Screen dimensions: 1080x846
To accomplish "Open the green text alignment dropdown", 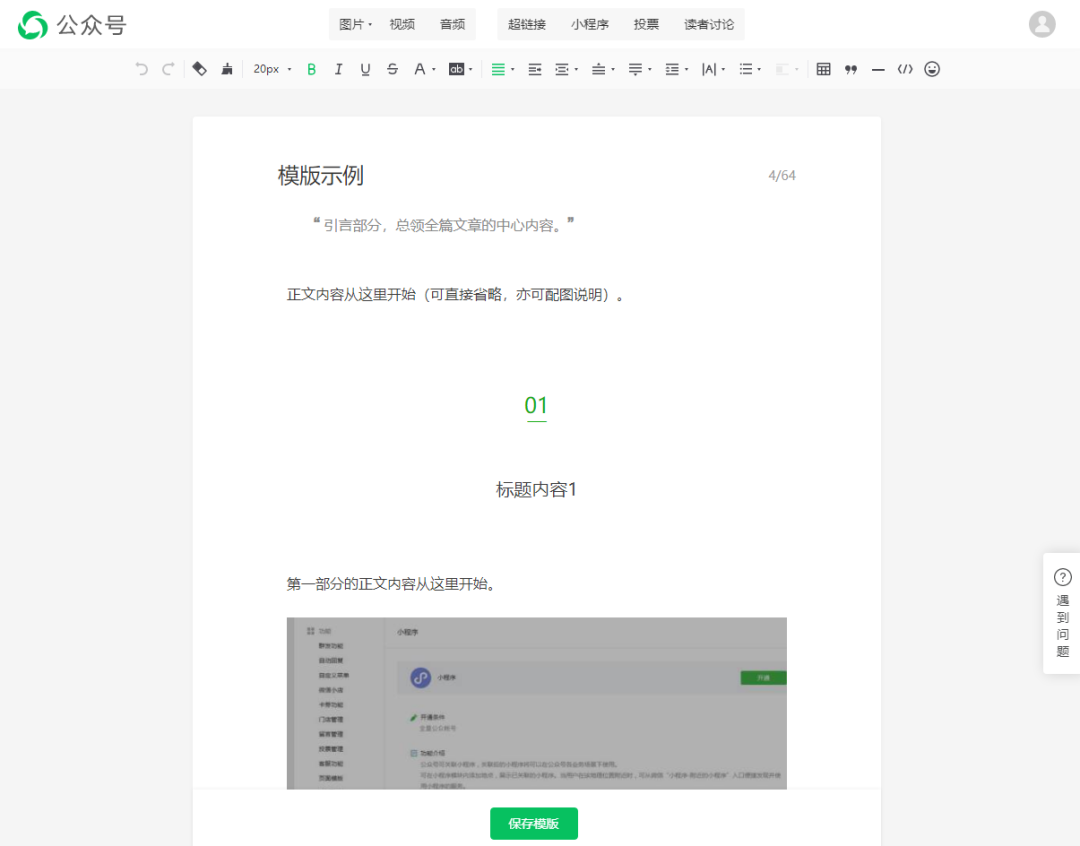I will (502, 69).
